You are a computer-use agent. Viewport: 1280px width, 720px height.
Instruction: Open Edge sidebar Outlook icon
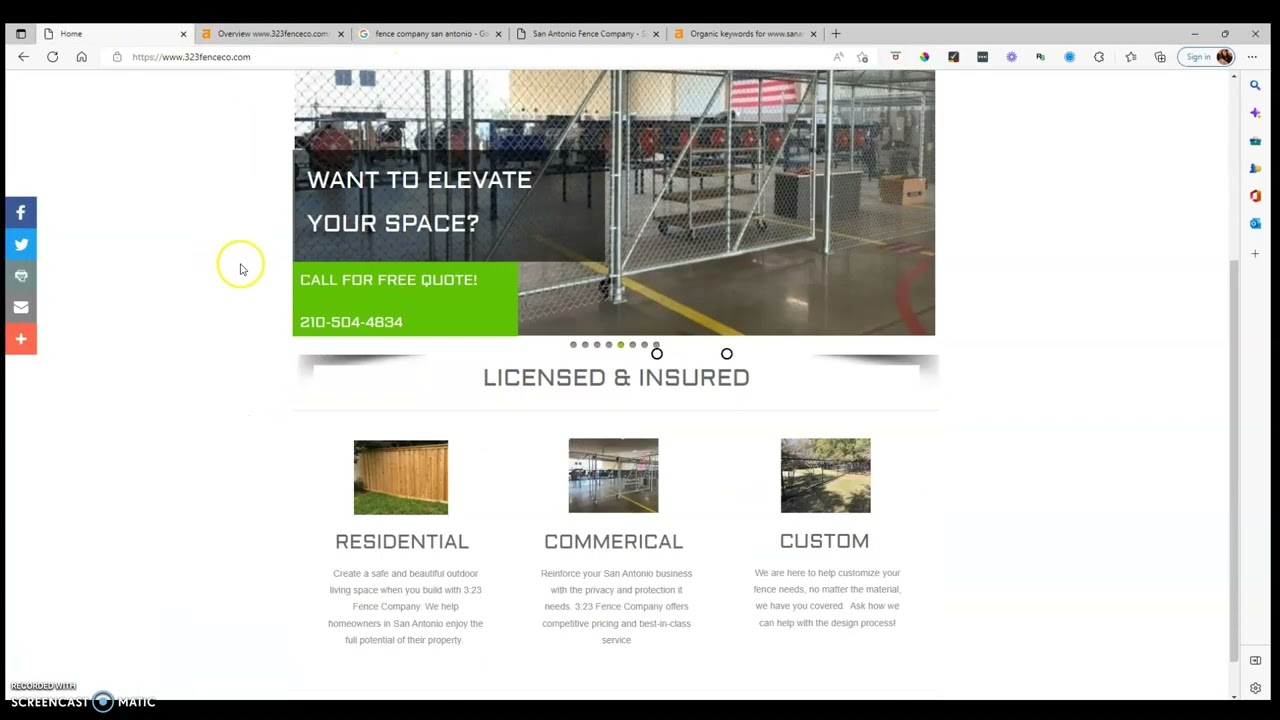coord(1255,223)
